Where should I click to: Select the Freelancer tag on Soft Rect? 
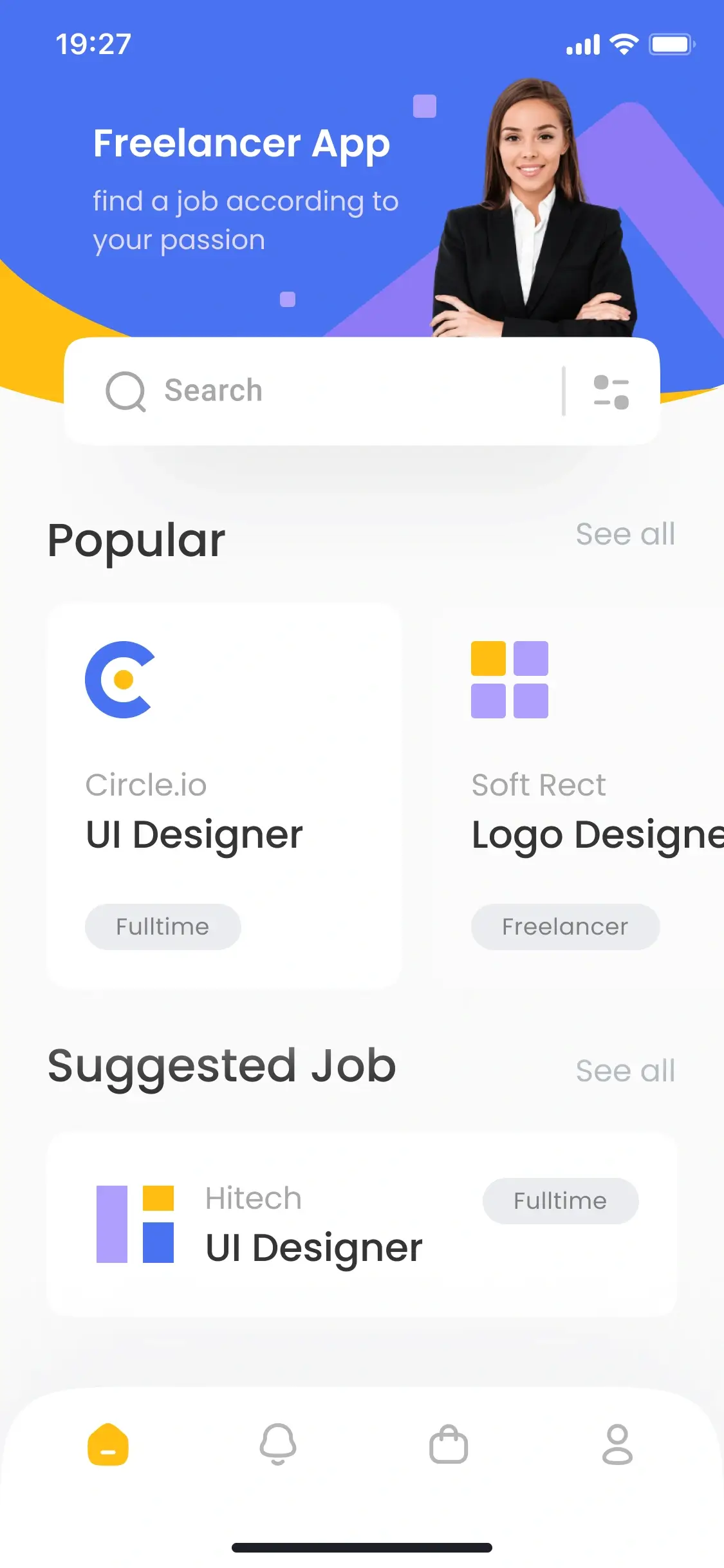tap(565, 927)
